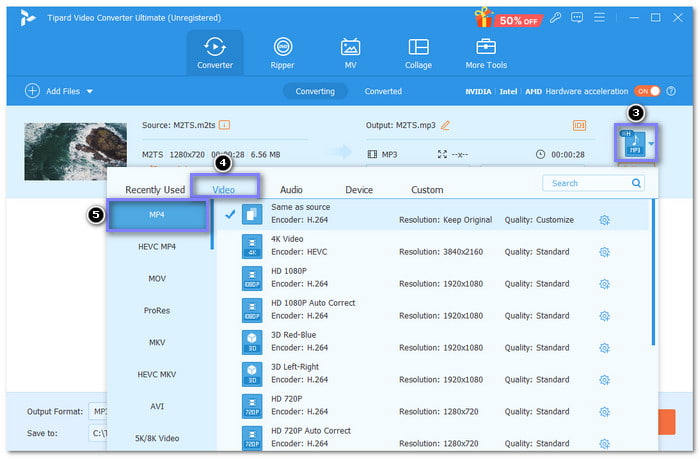Toggle hardware acceleration ON switch

pos(647,91)
